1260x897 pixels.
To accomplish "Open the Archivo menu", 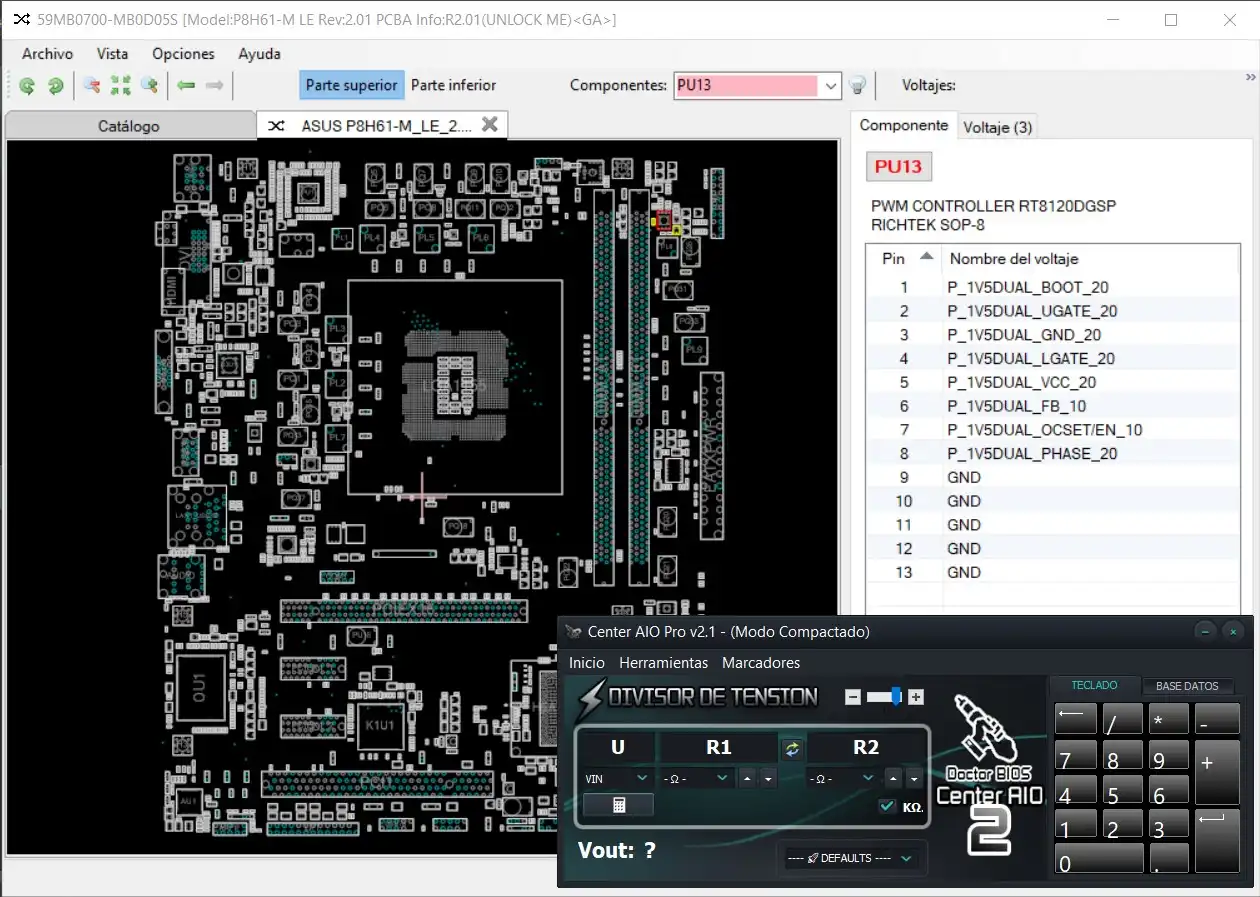I will click(47, 54).
